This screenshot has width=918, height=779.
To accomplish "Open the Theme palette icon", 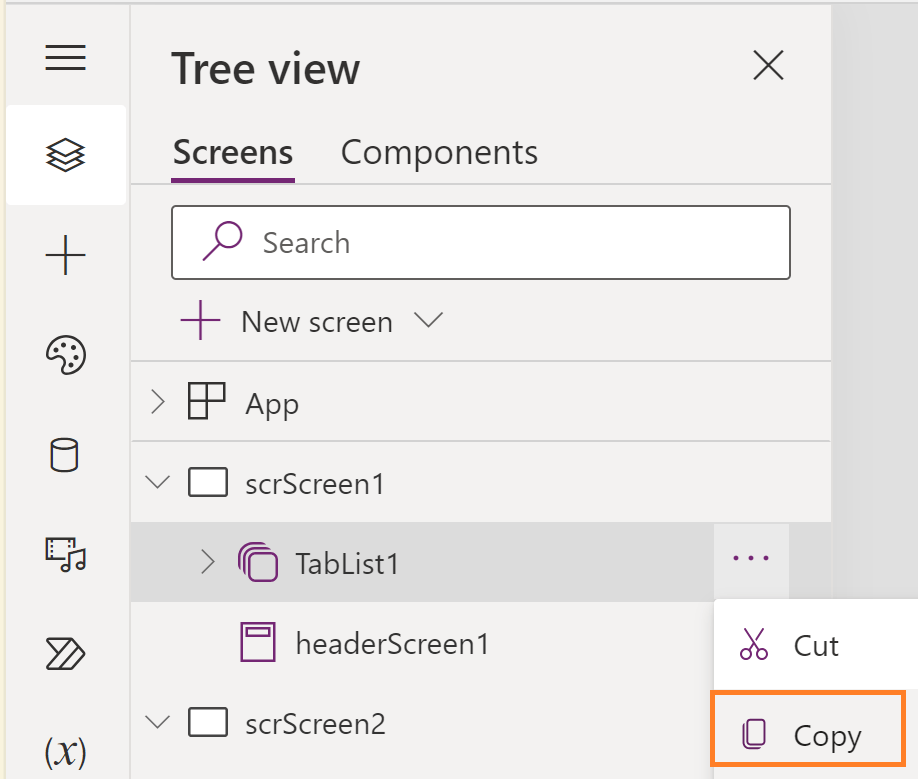I will pos(66,355).
